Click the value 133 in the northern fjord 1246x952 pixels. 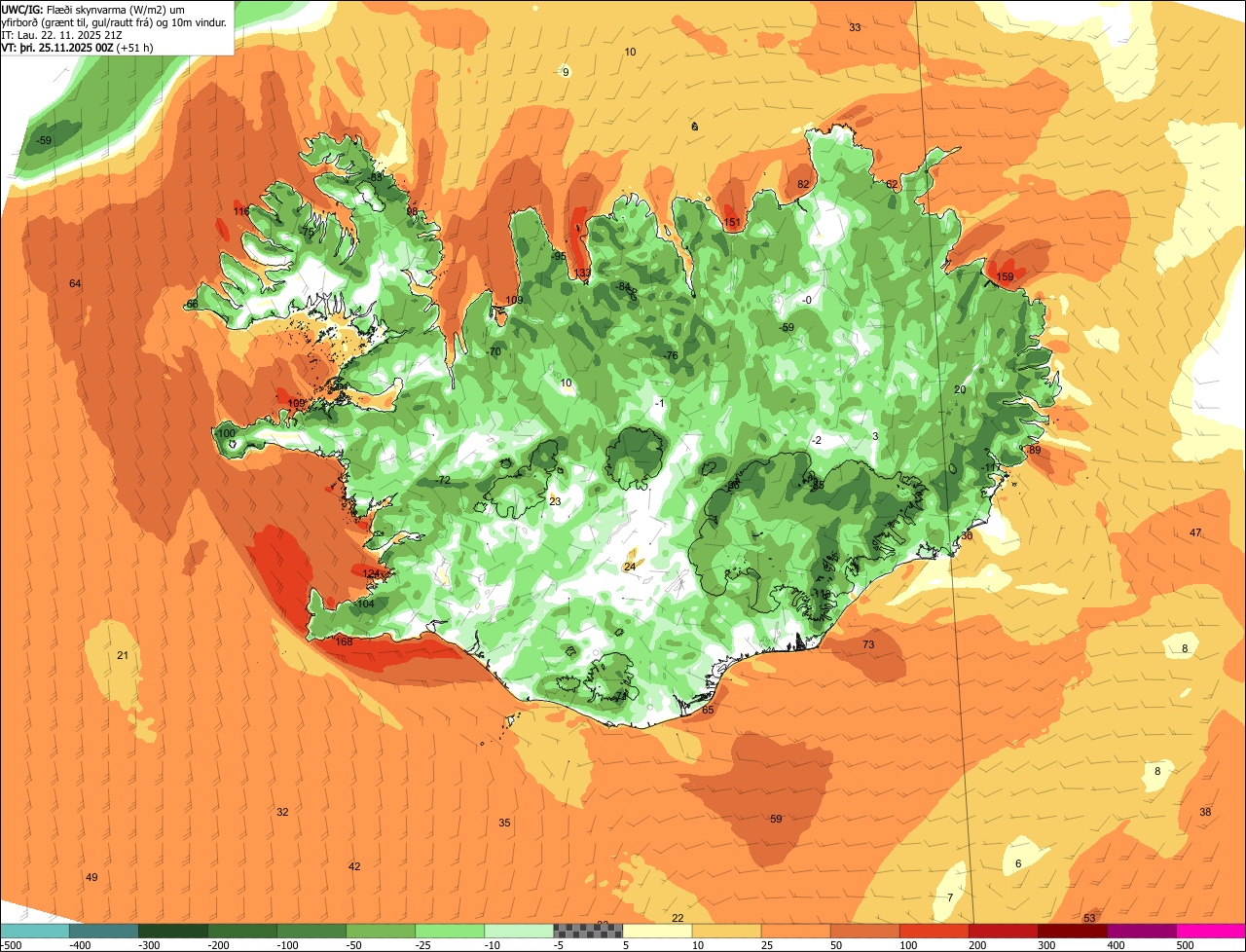pos(582,274)
